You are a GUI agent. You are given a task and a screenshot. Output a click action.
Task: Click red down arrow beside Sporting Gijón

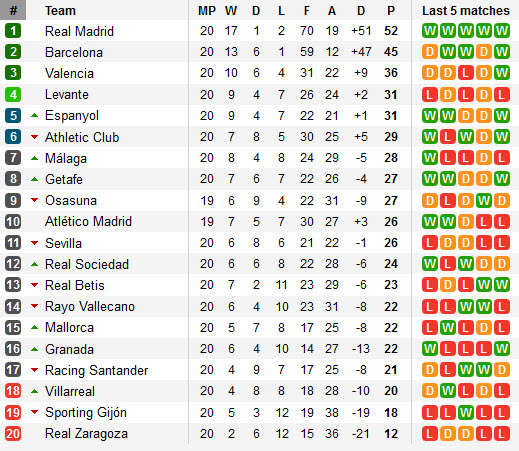pyautogui.click(x=34, y=412)
